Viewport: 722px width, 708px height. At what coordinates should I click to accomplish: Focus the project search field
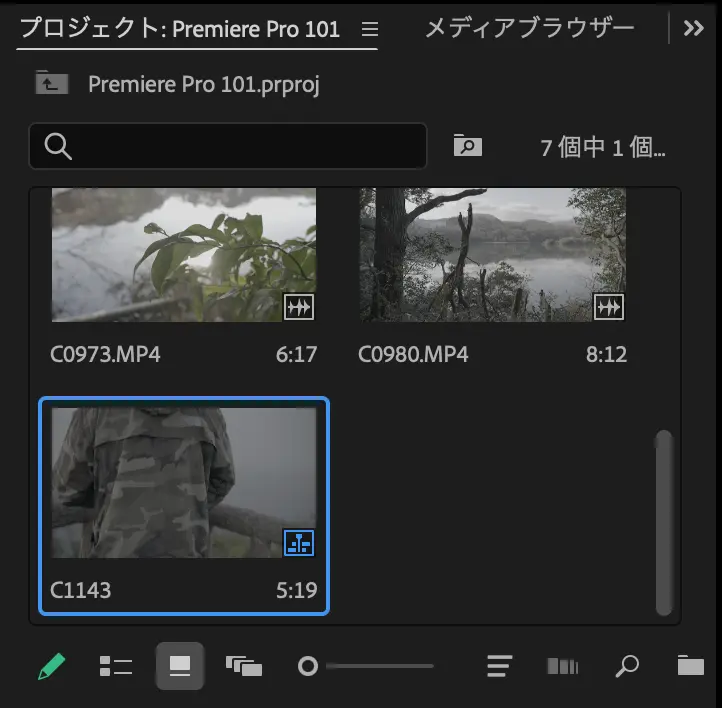pyautogui.click(x=228, y=146)
